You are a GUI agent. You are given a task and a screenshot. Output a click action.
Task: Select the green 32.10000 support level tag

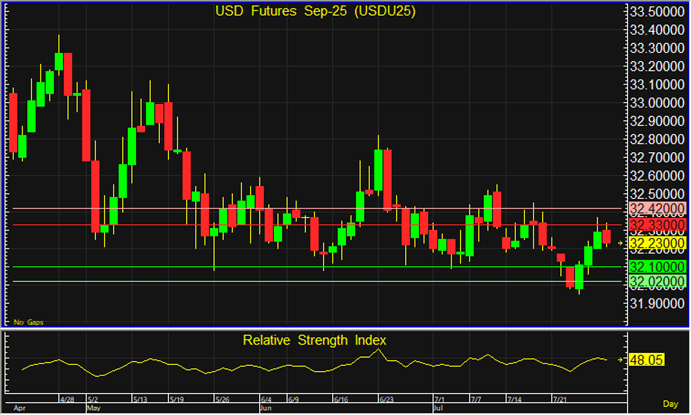pyautogui.click(x=656, y=267)
